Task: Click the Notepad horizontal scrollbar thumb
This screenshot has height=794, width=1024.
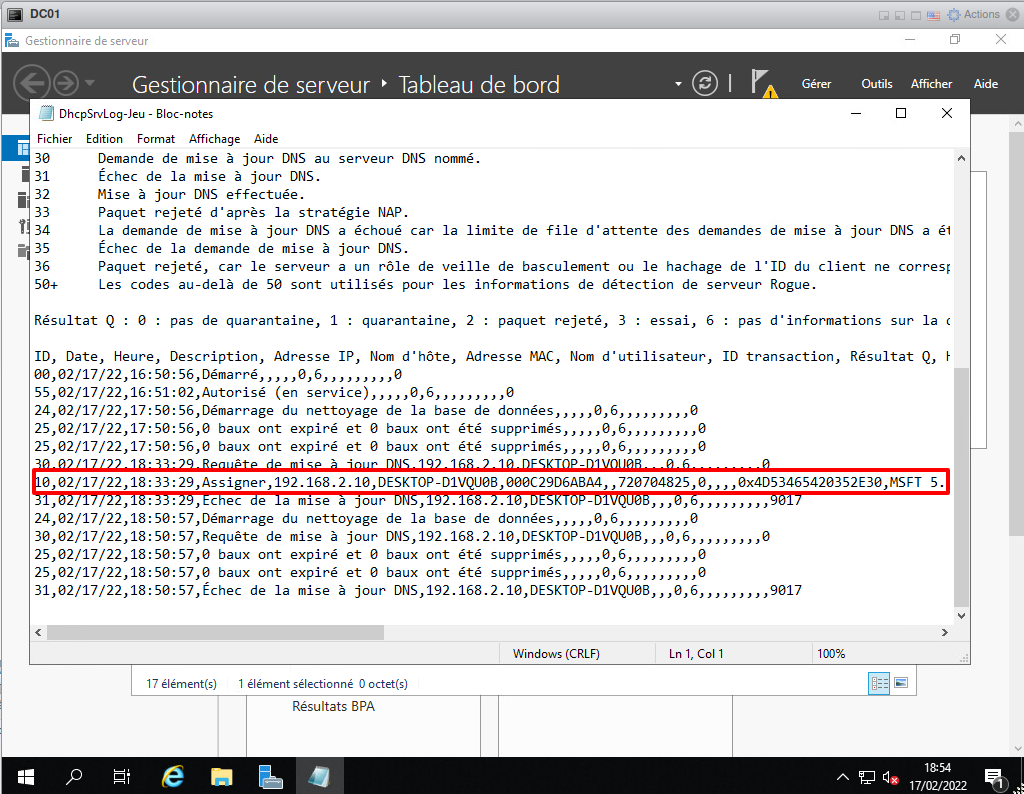Action: point(215,633)
